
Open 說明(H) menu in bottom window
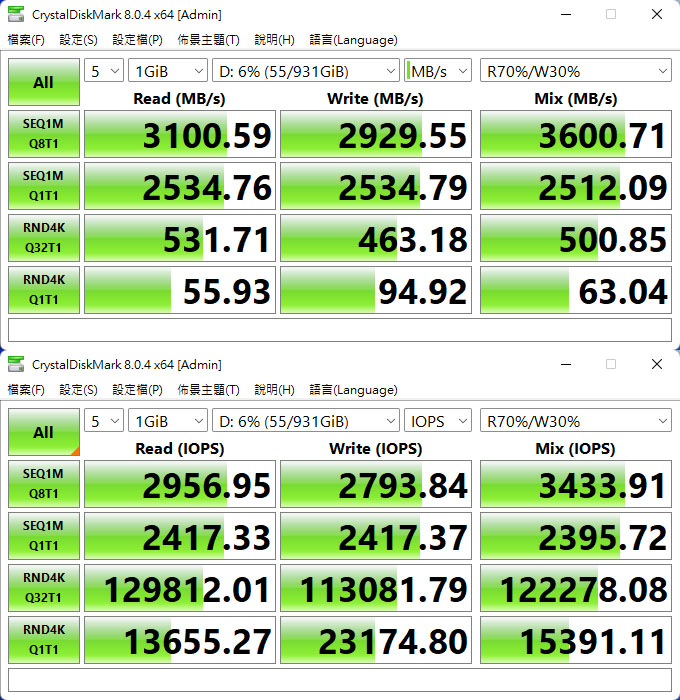pos(274,390)
